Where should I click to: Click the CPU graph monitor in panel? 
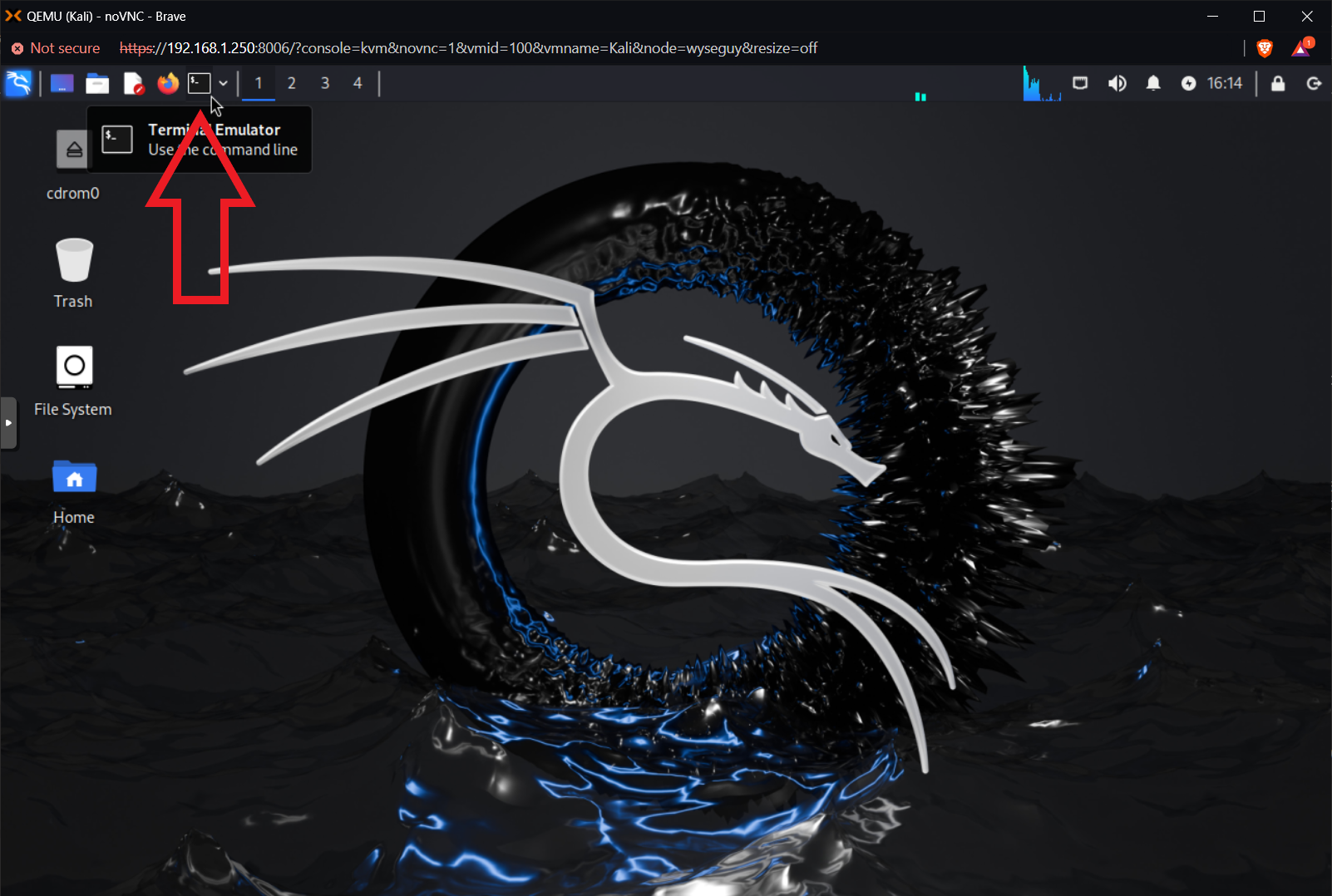click(x=1042, y=83)
